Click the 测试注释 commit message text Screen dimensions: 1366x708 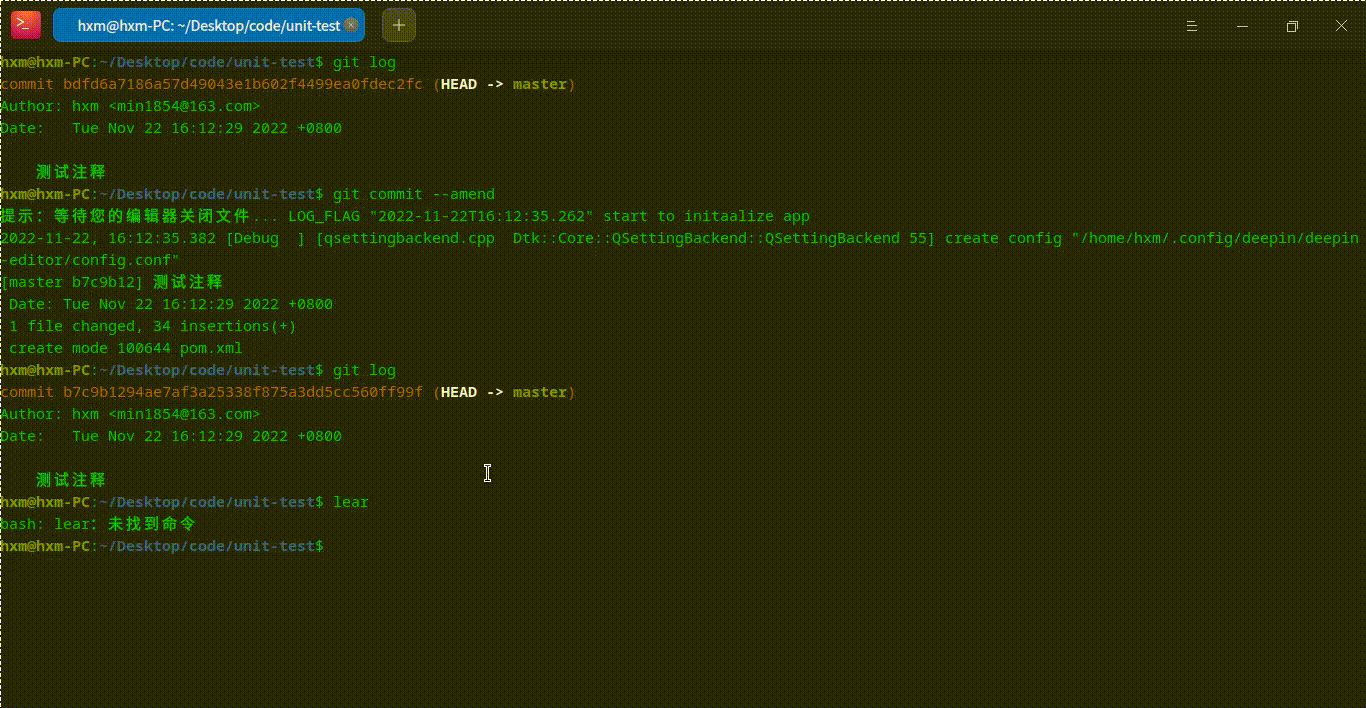coord(70,172)
